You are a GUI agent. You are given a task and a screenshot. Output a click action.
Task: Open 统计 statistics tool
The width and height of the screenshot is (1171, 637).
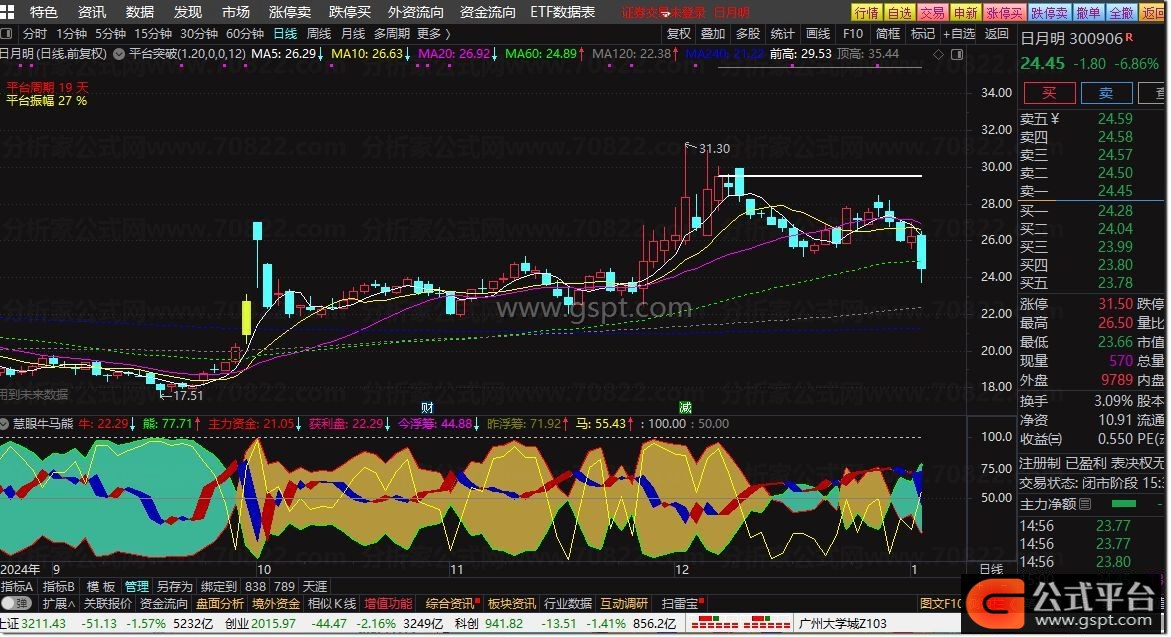coord(782,34)
